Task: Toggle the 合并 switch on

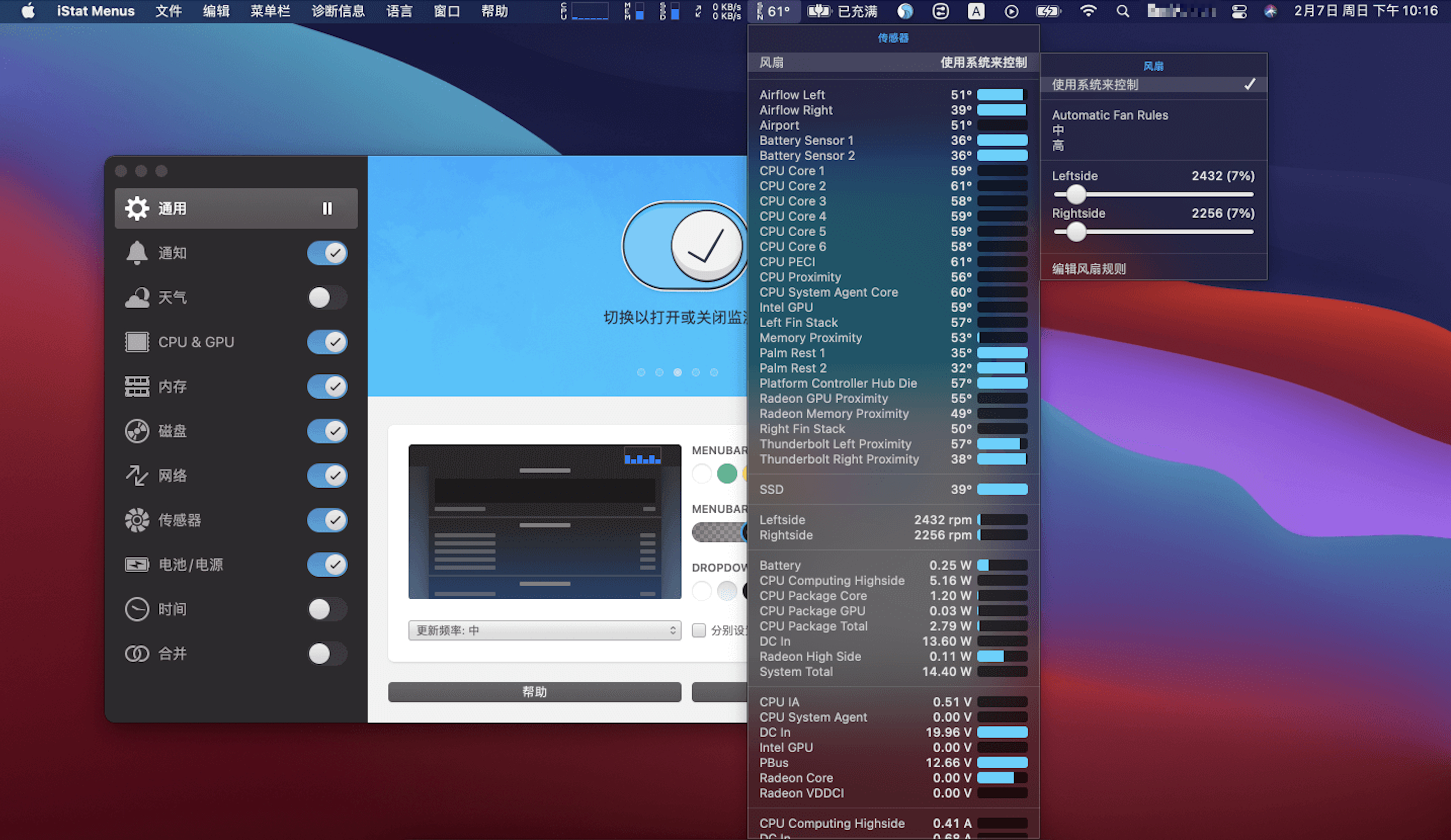Action: point(326,654)
